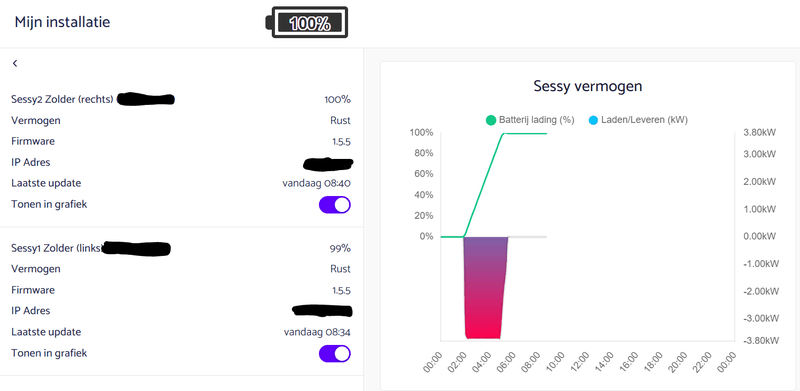Click Sessy2 Laatste update vandaag 08:40
800x391 pixels.
point(316,183)
